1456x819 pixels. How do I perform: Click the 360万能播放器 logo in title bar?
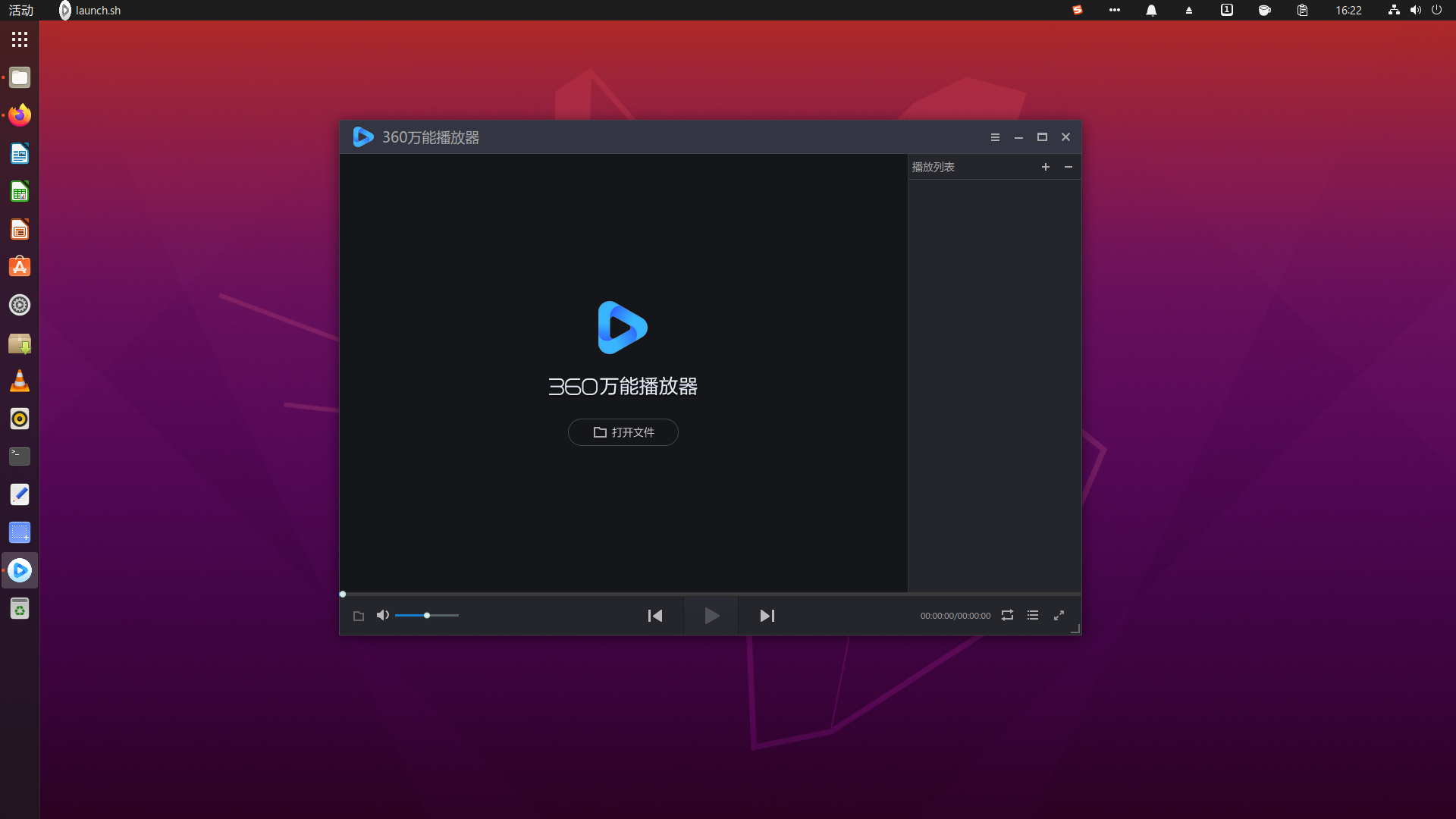point(363,137)
